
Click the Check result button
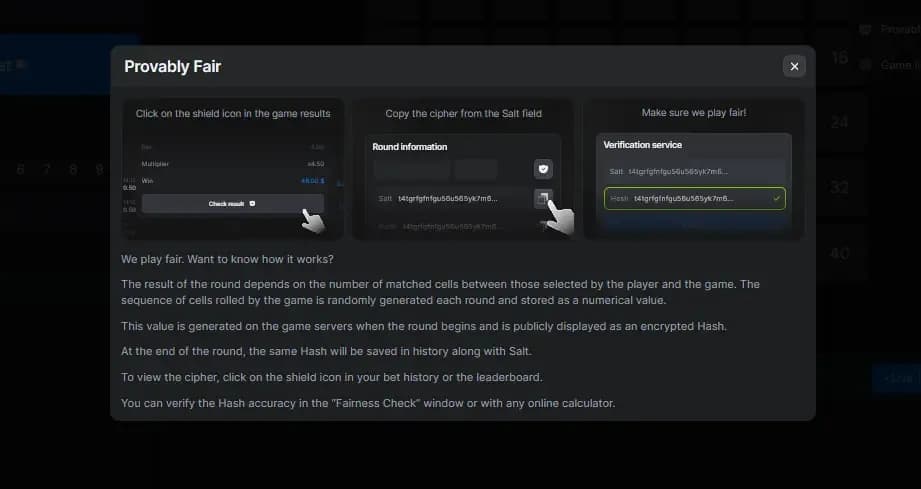[233, 204]
